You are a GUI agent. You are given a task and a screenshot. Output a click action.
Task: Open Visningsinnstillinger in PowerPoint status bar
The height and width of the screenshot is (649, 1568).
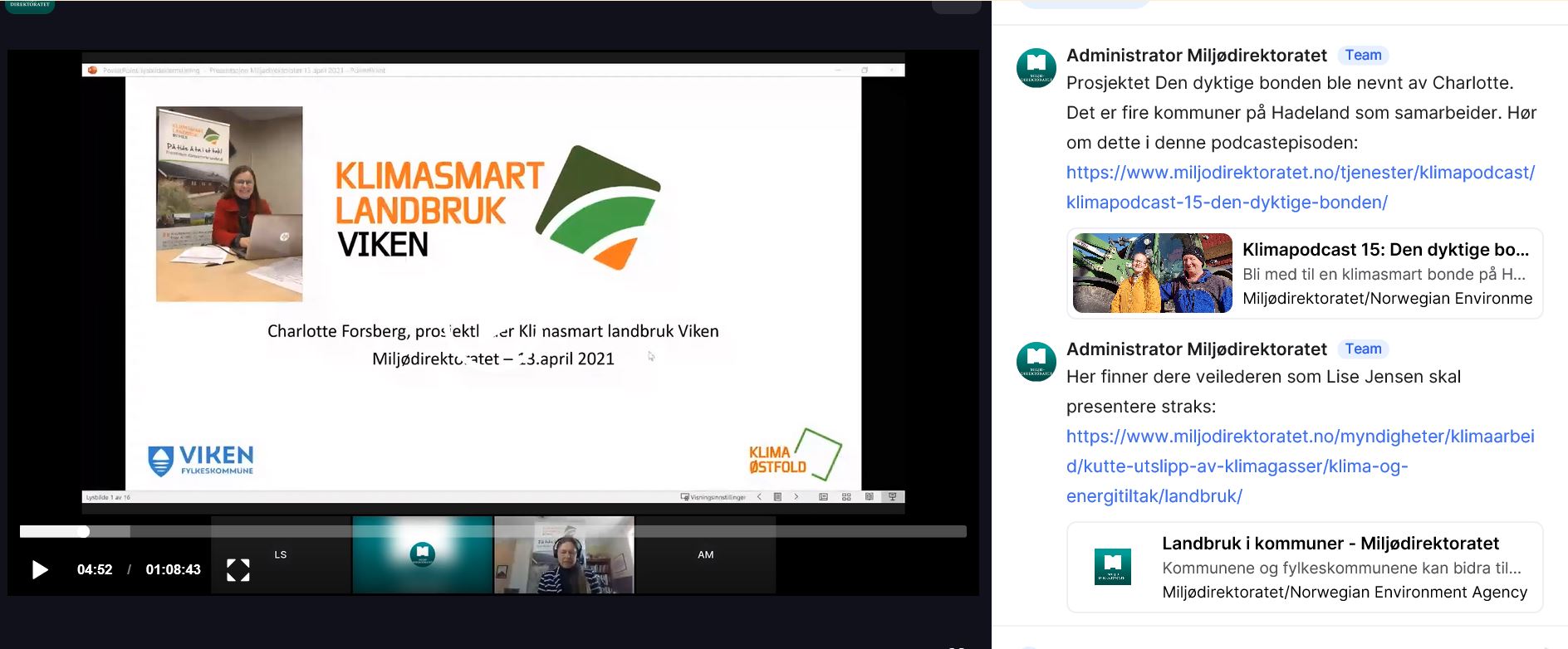713,497
